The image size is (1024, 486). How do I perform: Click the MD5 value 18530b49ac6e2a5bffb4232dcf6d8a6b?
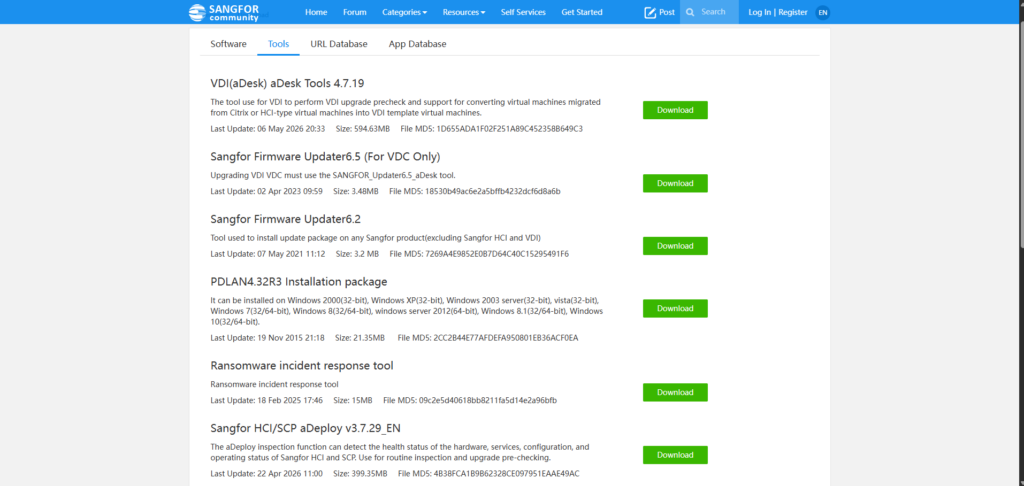pyautogui.click(x=492, y=191)
